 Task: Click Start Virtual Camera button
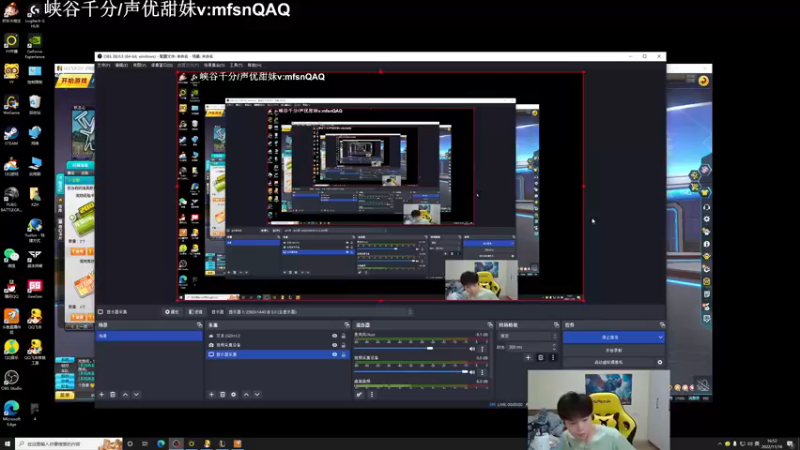coord(609,362)
